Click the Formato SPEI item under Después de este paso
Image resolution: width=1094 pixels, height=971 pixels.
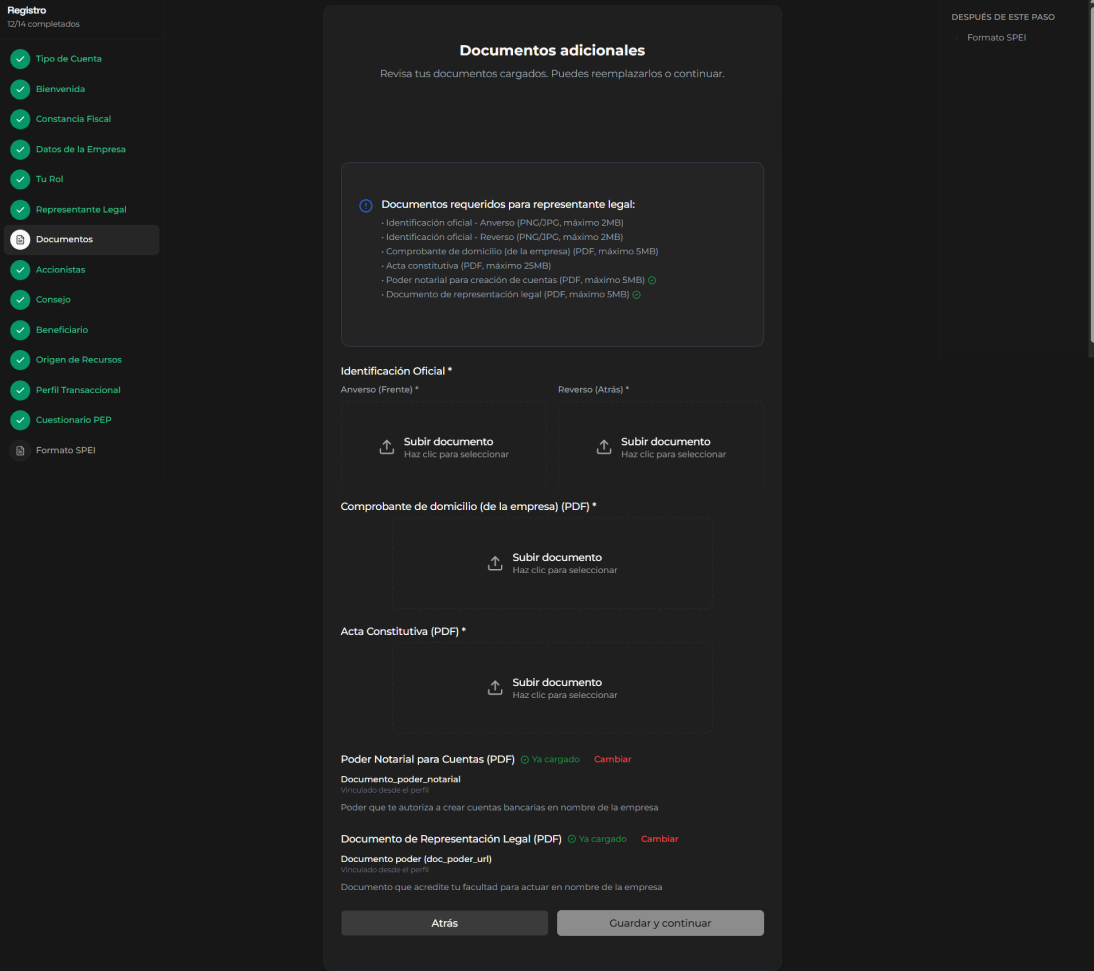996,38
